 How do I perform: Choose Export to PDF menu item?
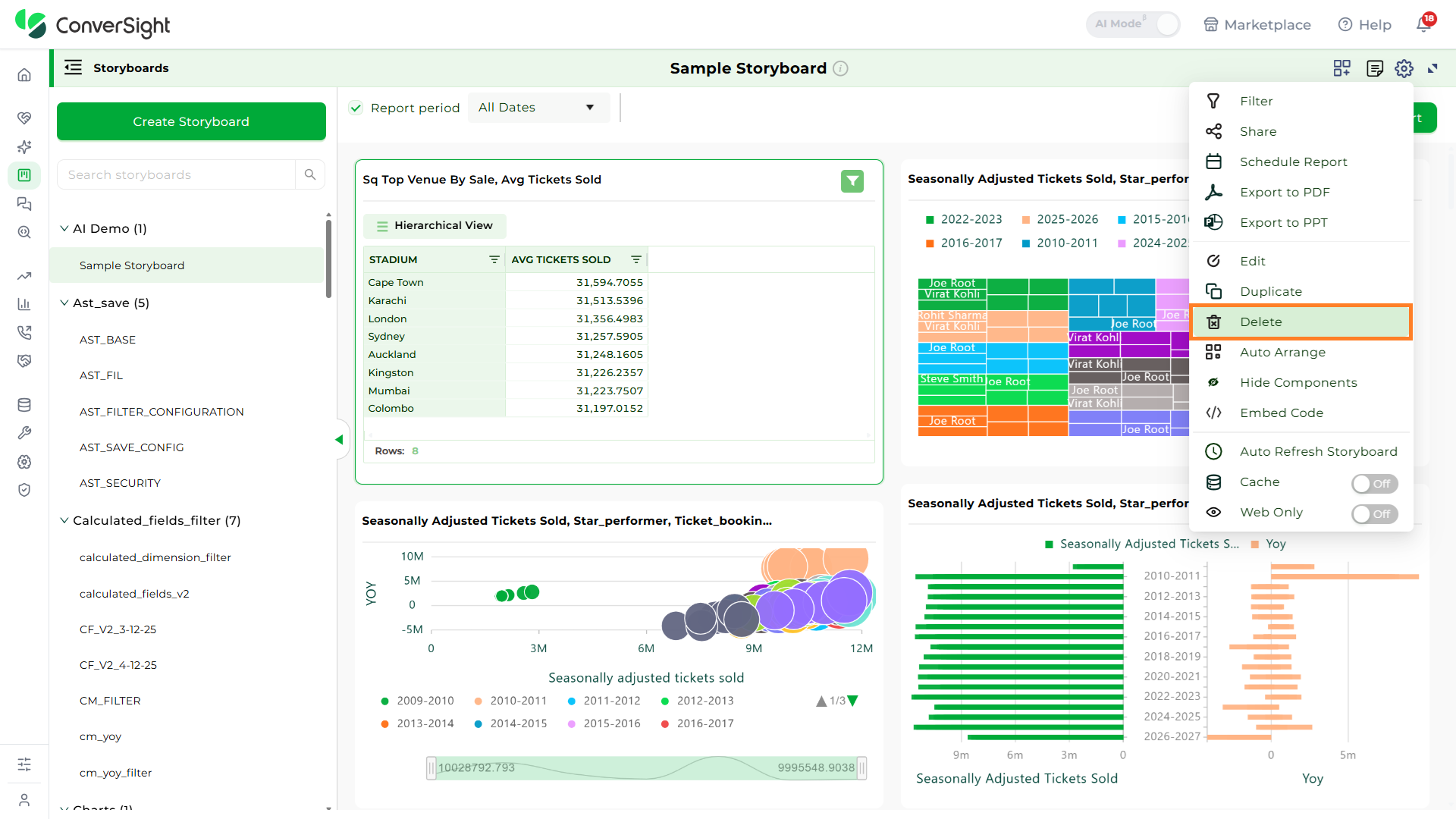pos(1301,192)
